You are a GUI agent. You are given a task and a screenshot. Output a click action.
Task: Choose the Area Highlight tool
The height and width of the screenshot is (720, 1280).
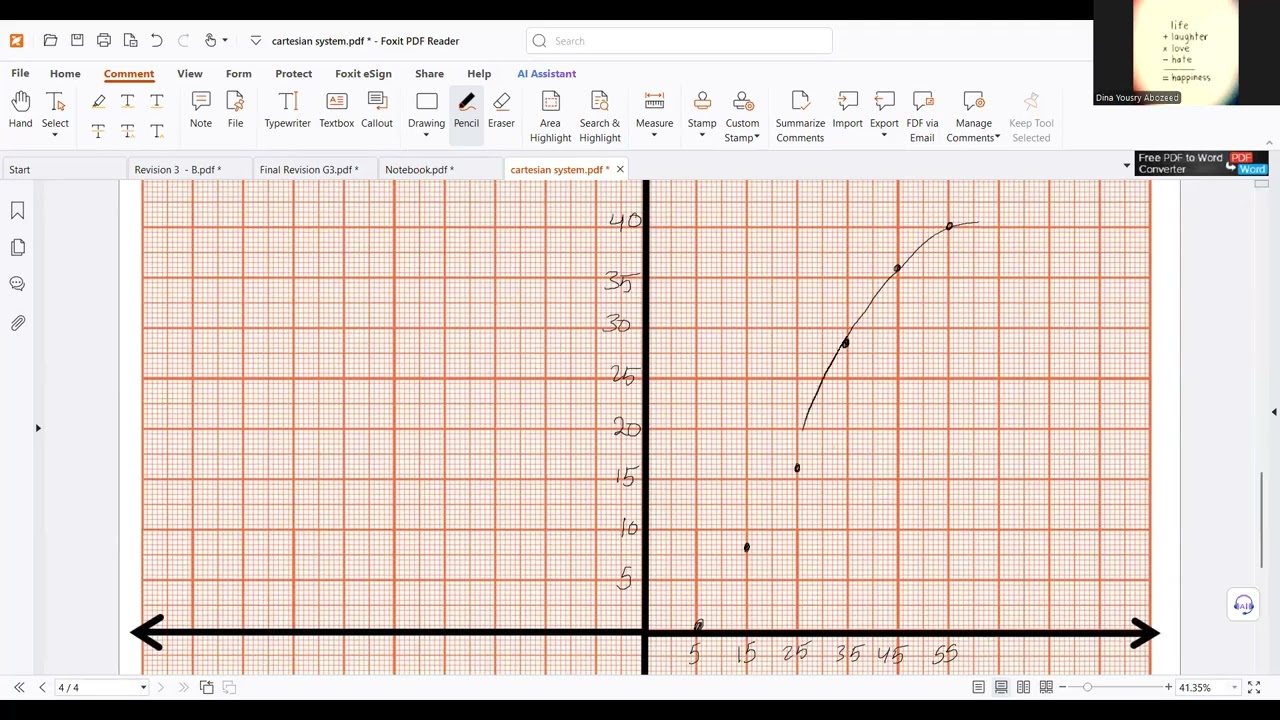[x=550, y=117]
